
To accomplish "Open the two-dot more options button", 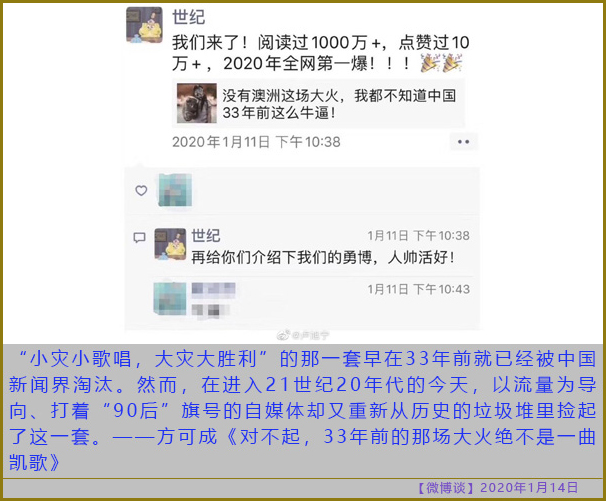I will click(x=463, y=142).
